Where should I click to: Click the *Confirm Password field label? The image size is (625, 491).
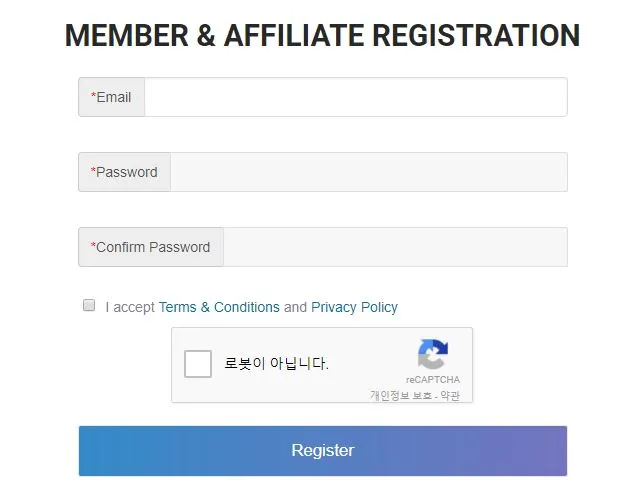(150, 247)
